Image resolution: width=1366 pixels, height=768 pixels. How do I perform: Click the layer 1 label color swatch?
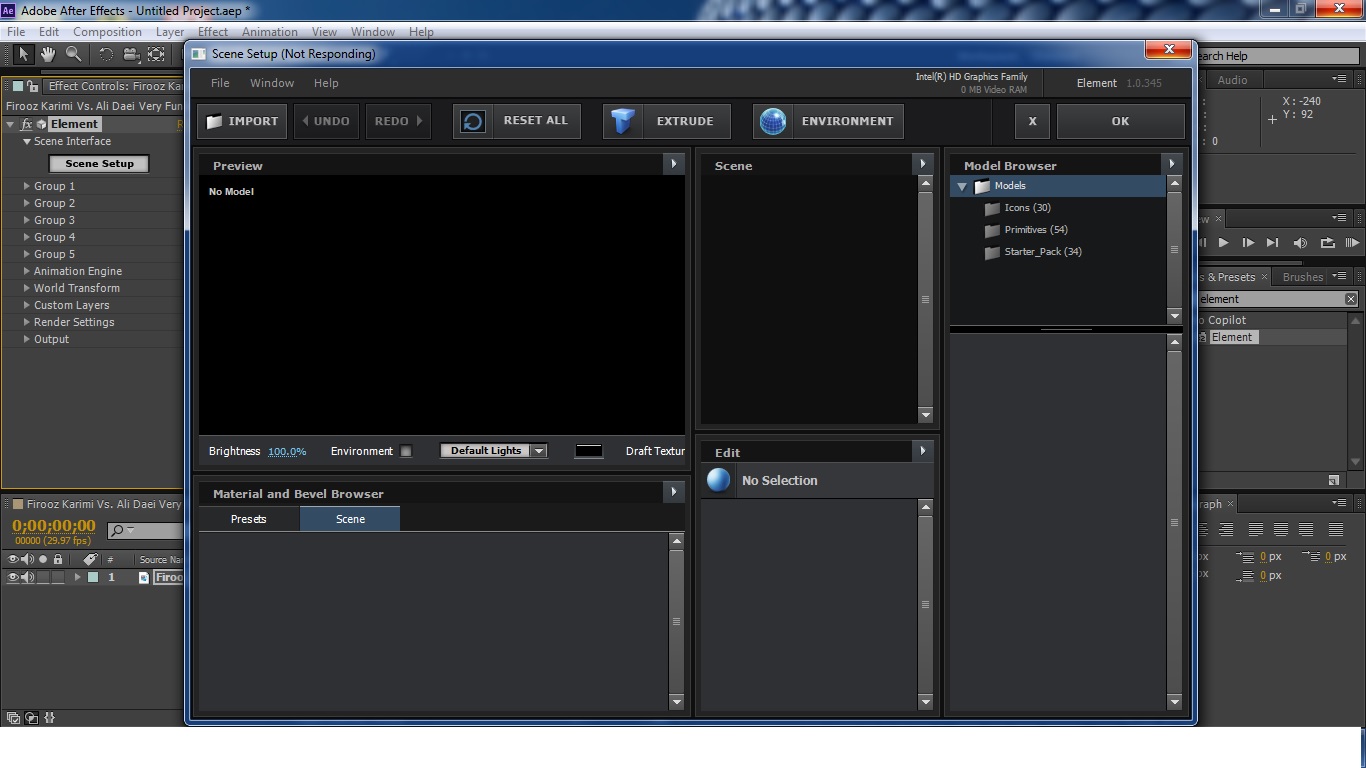tap(92, 577)
